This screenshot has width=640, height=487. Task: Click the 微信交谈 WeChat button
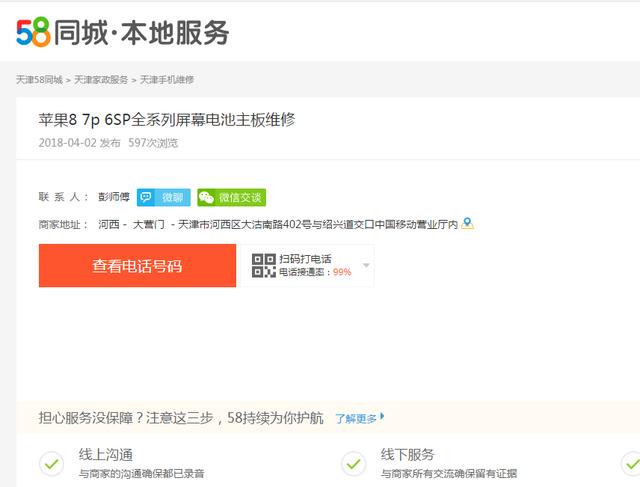click(x=231, y=198)
